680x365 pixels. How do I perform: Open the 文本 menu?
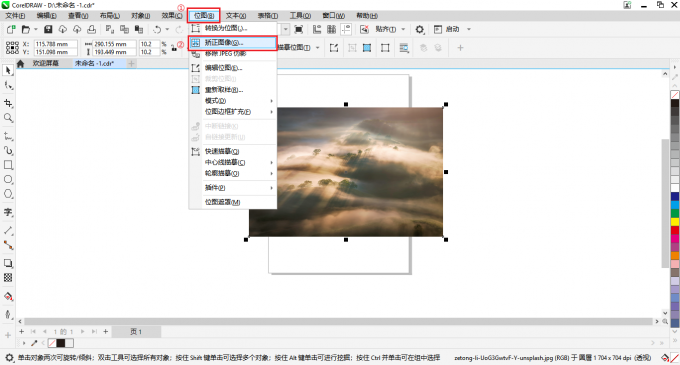click(236, 16)
